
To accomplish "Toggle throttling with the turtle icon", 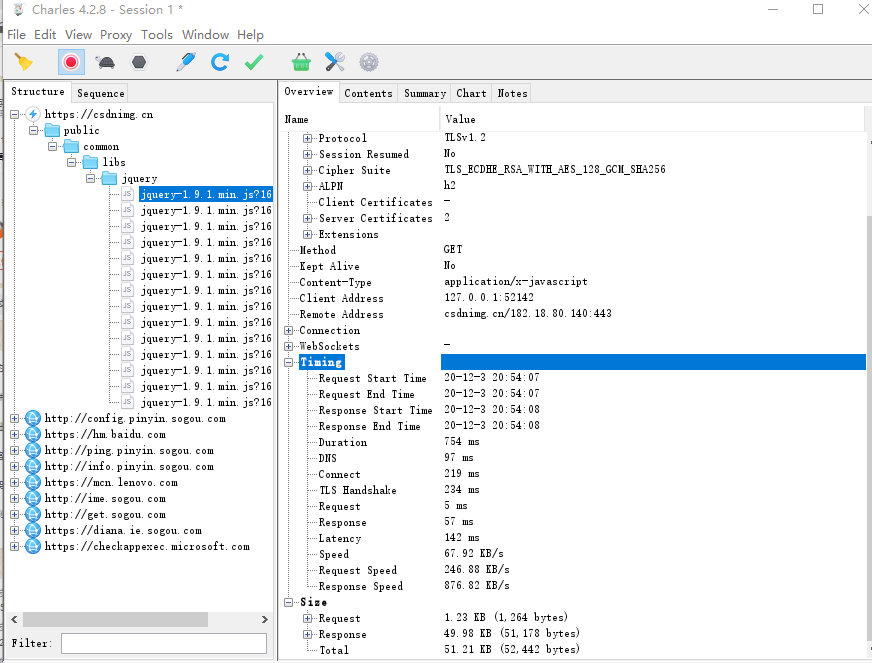I will coord(105,62).
